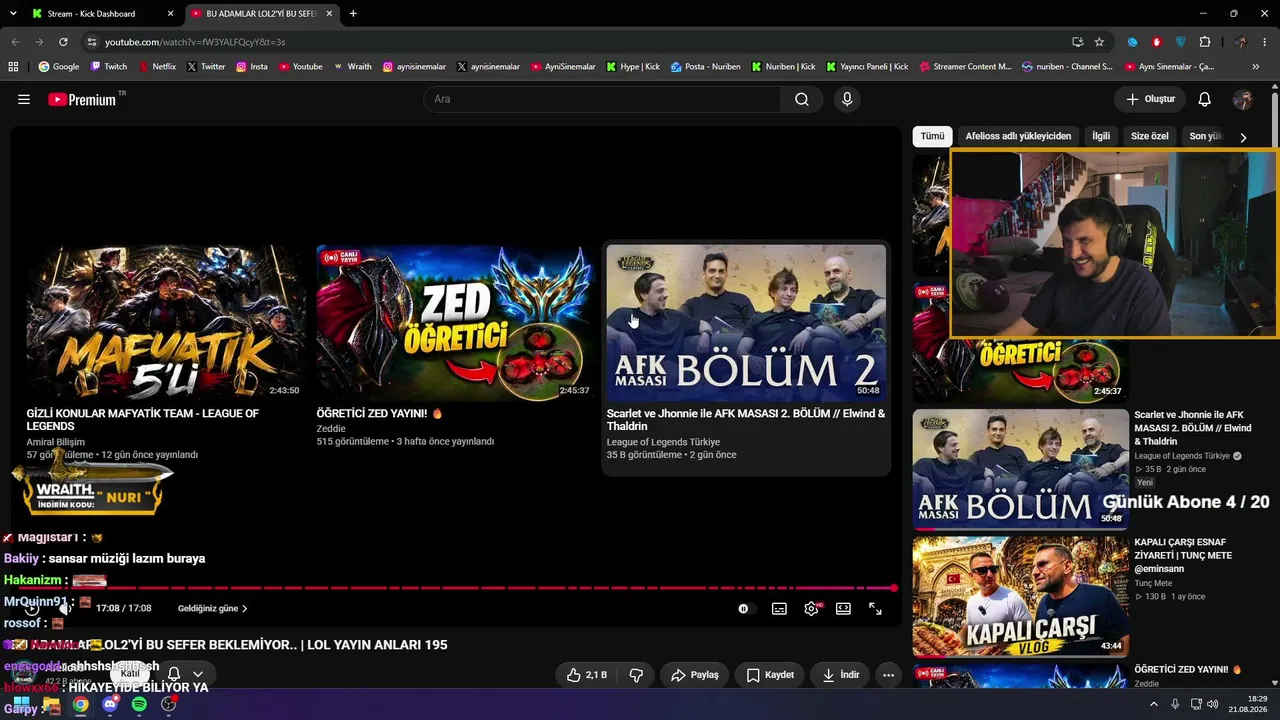Open the YouTube guide hamburger menu
Screen dimensions: 1280x720
pos(24,99)
